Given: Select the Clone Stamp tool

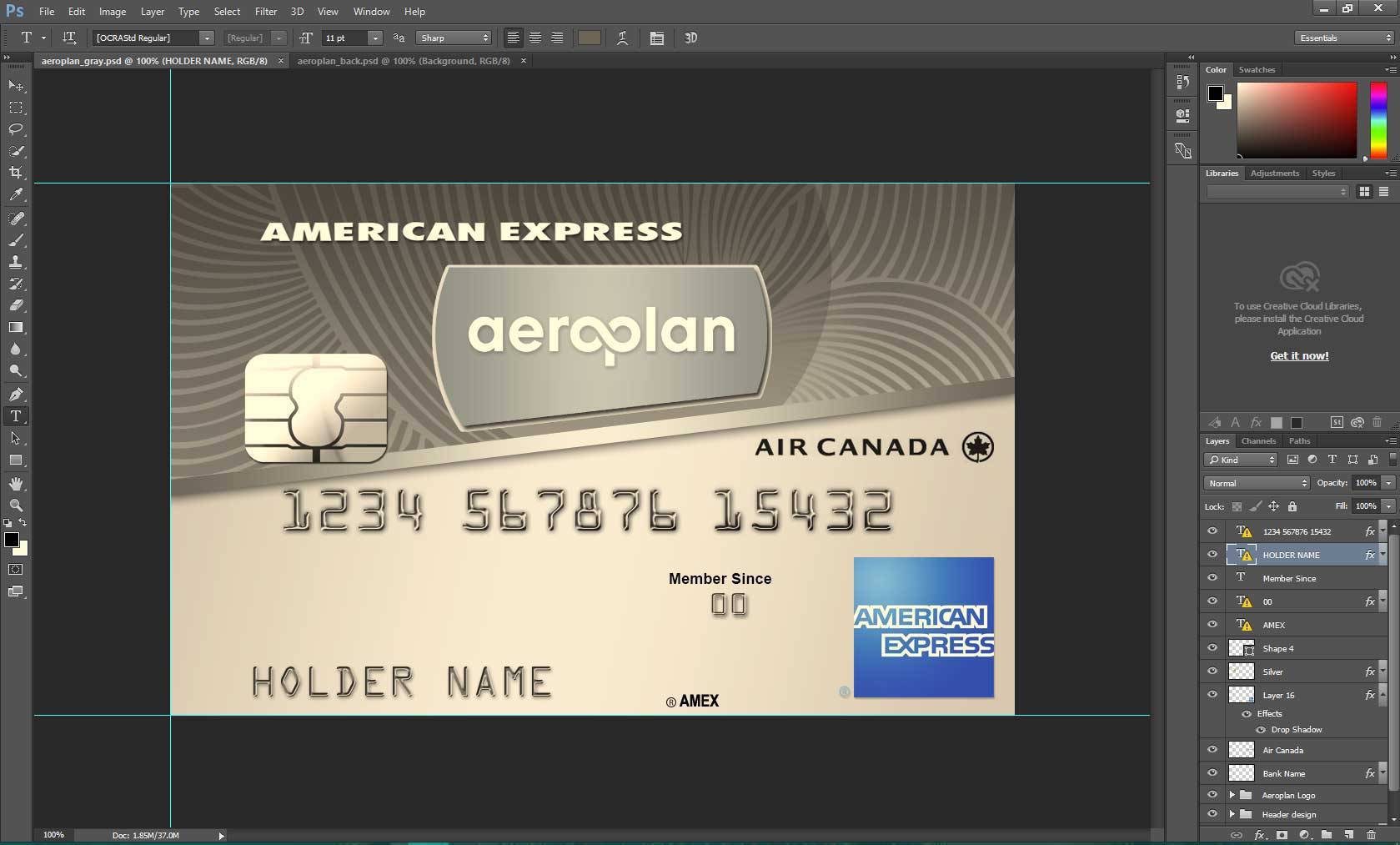Looking at the screenshot, I should 16,262.
